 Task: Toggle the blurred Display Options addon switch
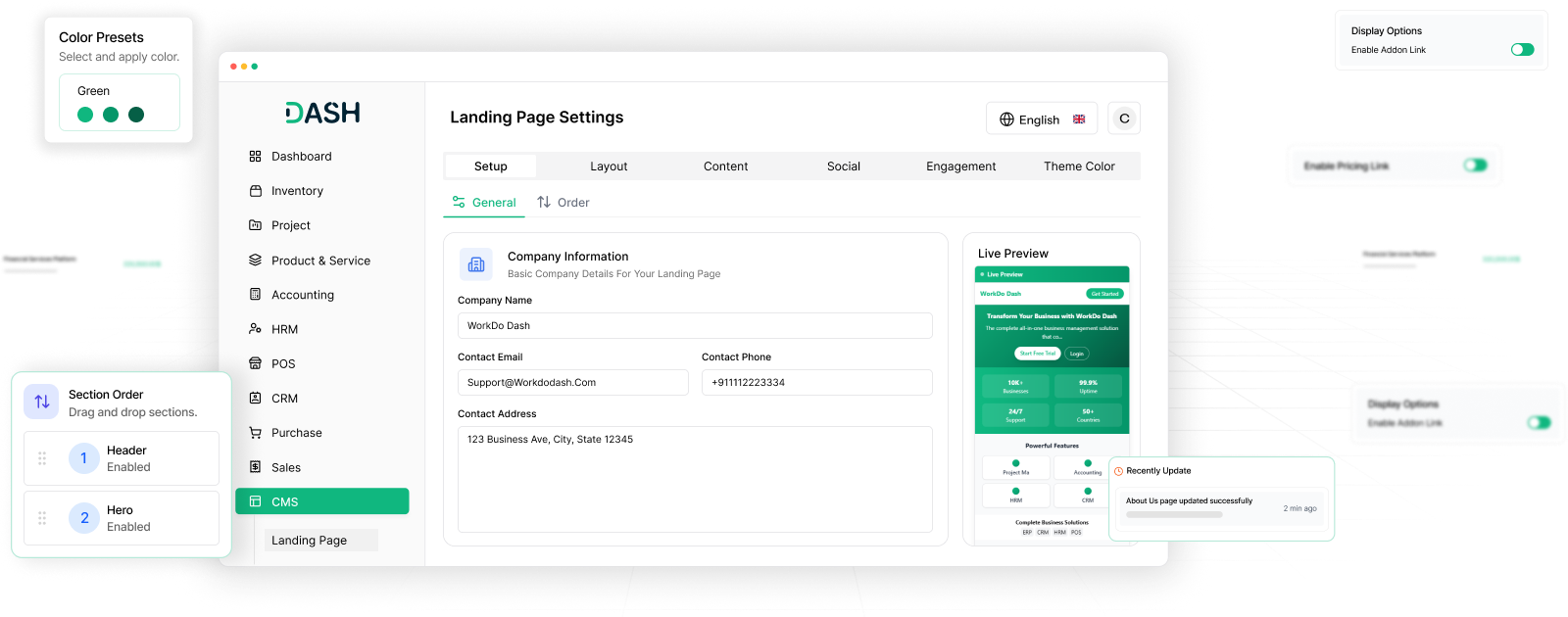pos(1539,422)
